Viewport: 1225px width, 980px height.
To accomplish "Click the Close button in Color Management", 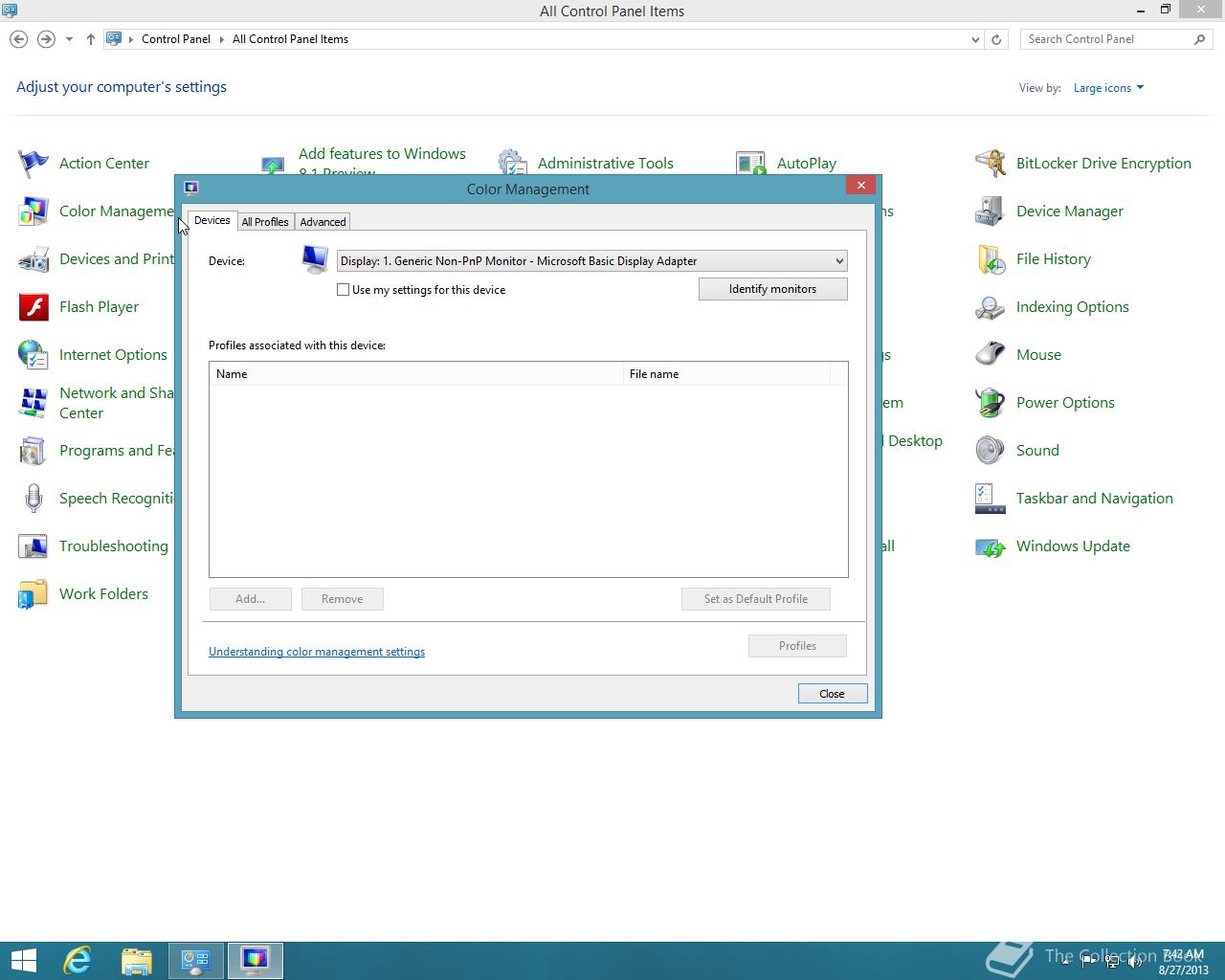I will (832, 694).
